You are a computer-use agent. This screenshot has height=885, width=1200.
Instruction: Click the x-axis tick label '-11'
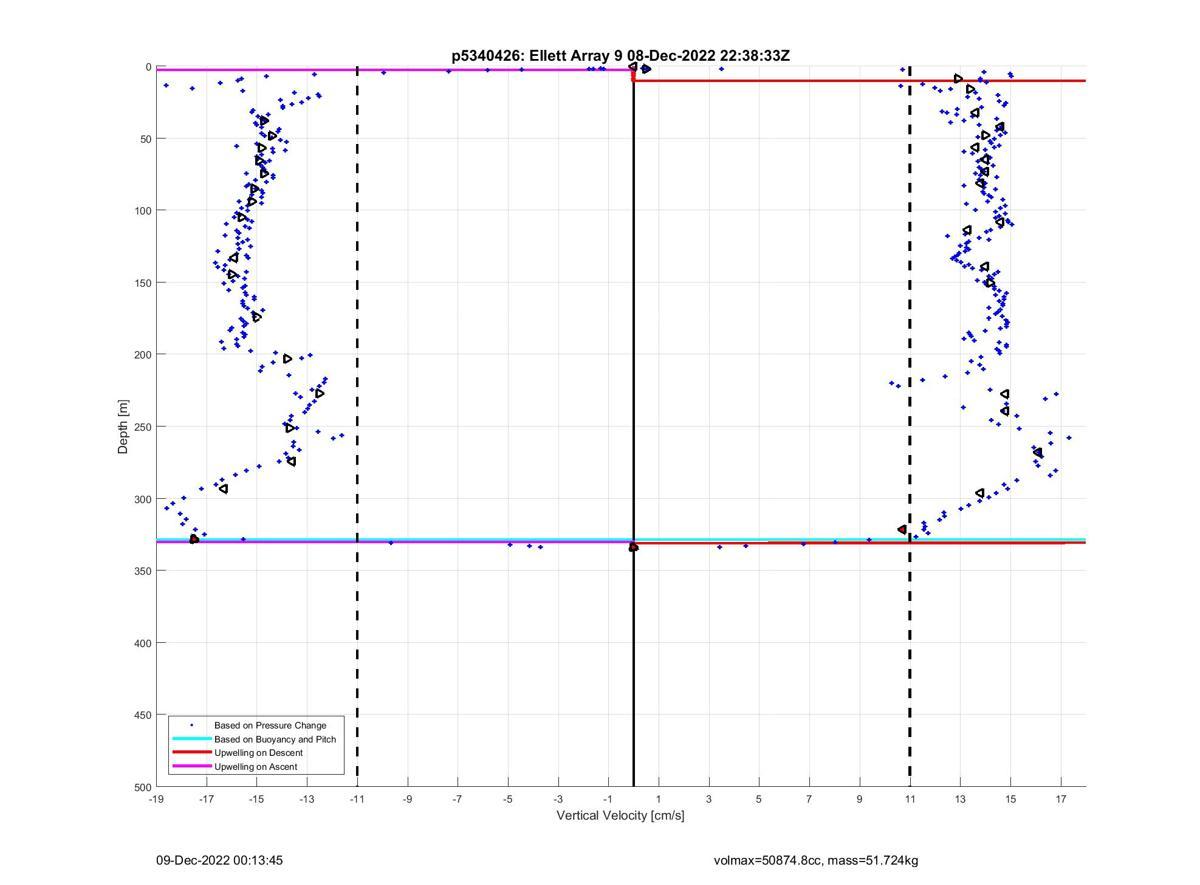tap(357, 799)
